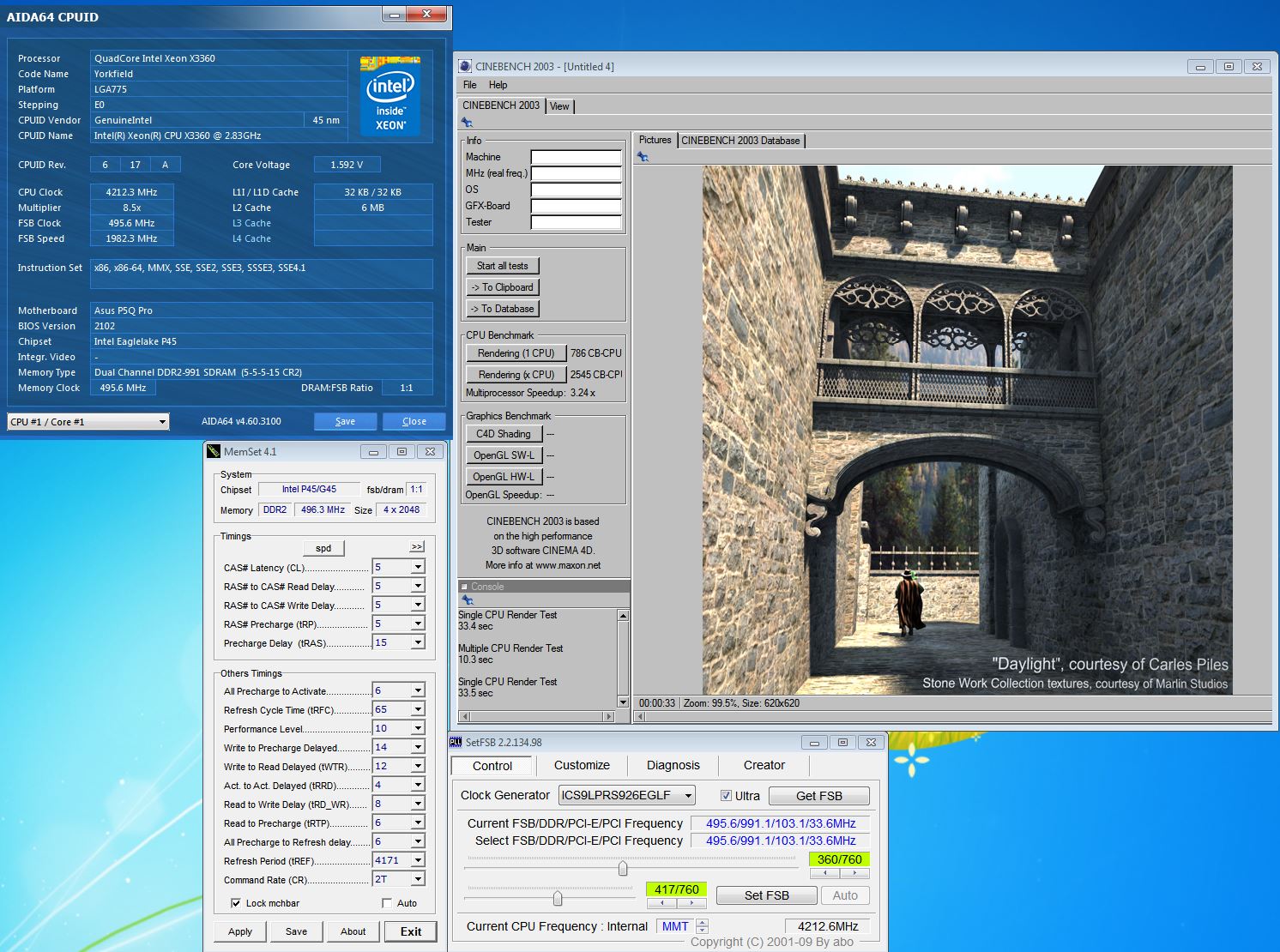Switch to Diagnosis tab in SetFSB
Viewport: 1280px width, 952px height.
[673, 765]
